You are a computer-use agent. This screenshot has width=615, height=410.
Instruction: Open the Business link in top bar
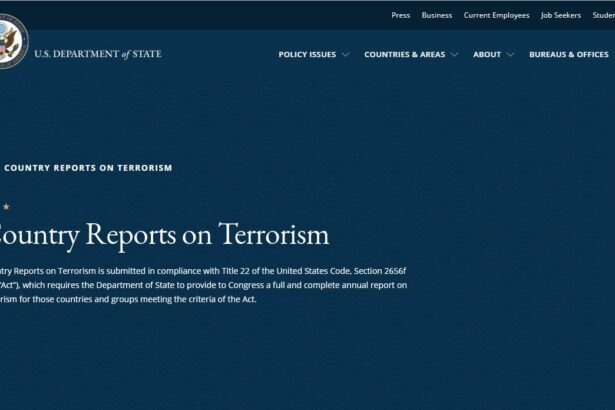[437, 15]
